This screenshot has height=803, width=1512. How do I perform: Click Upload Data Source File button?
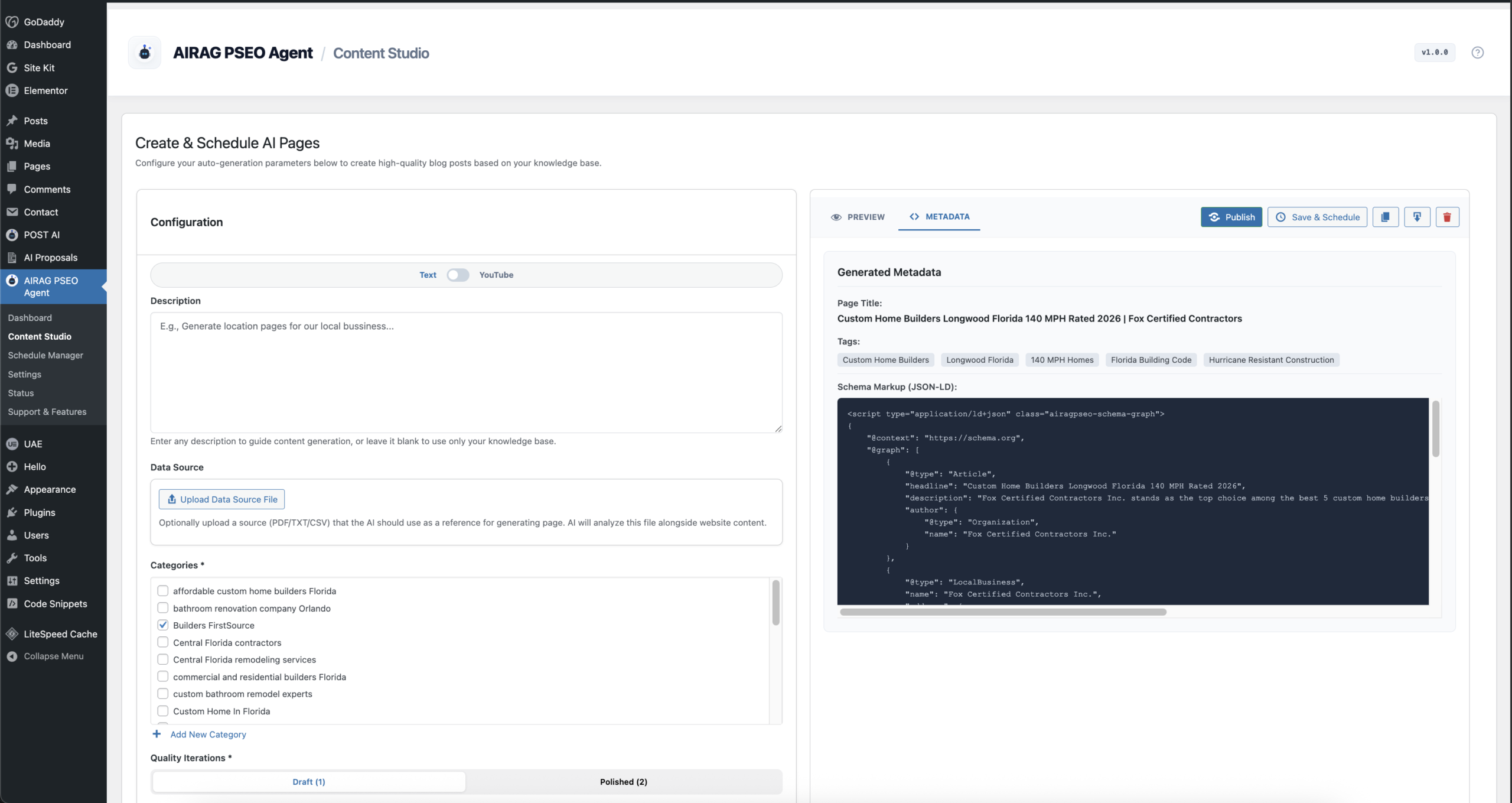click(x=221, y=499)
